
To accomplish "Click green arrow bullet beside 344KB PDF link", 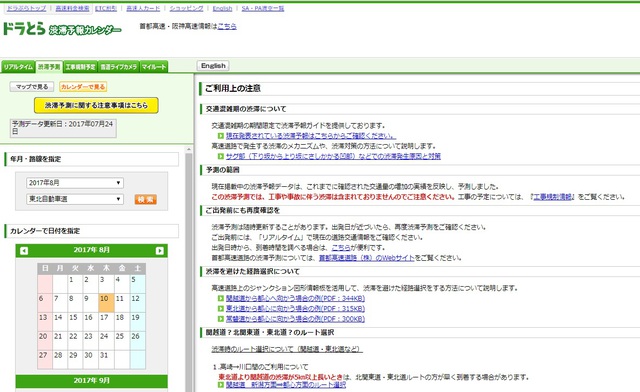I will click(x=221, y=298).
